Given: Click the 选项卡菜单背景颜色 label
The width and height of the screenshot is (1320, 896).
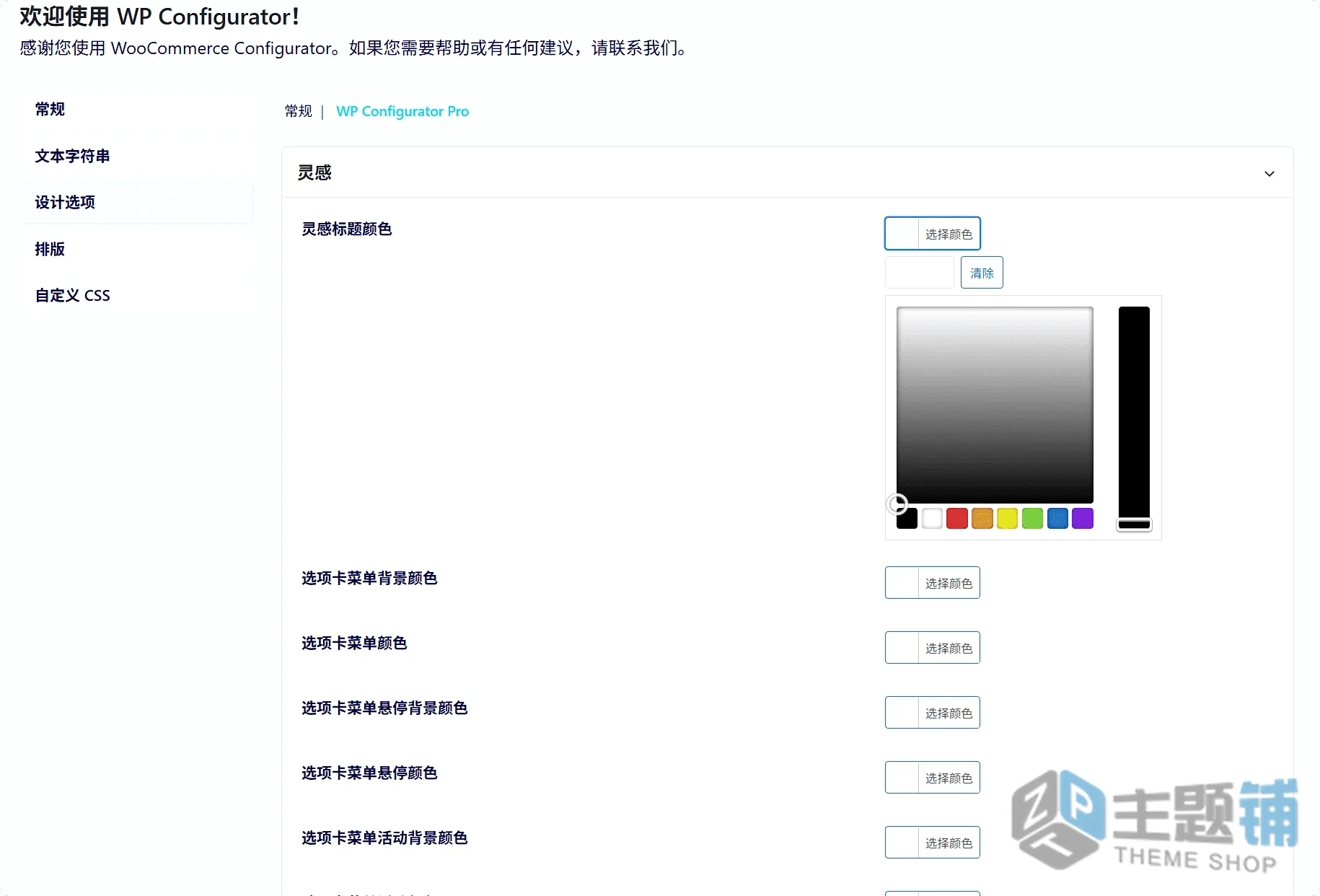Looking at the screenshot, I should [x=369, y=579].
